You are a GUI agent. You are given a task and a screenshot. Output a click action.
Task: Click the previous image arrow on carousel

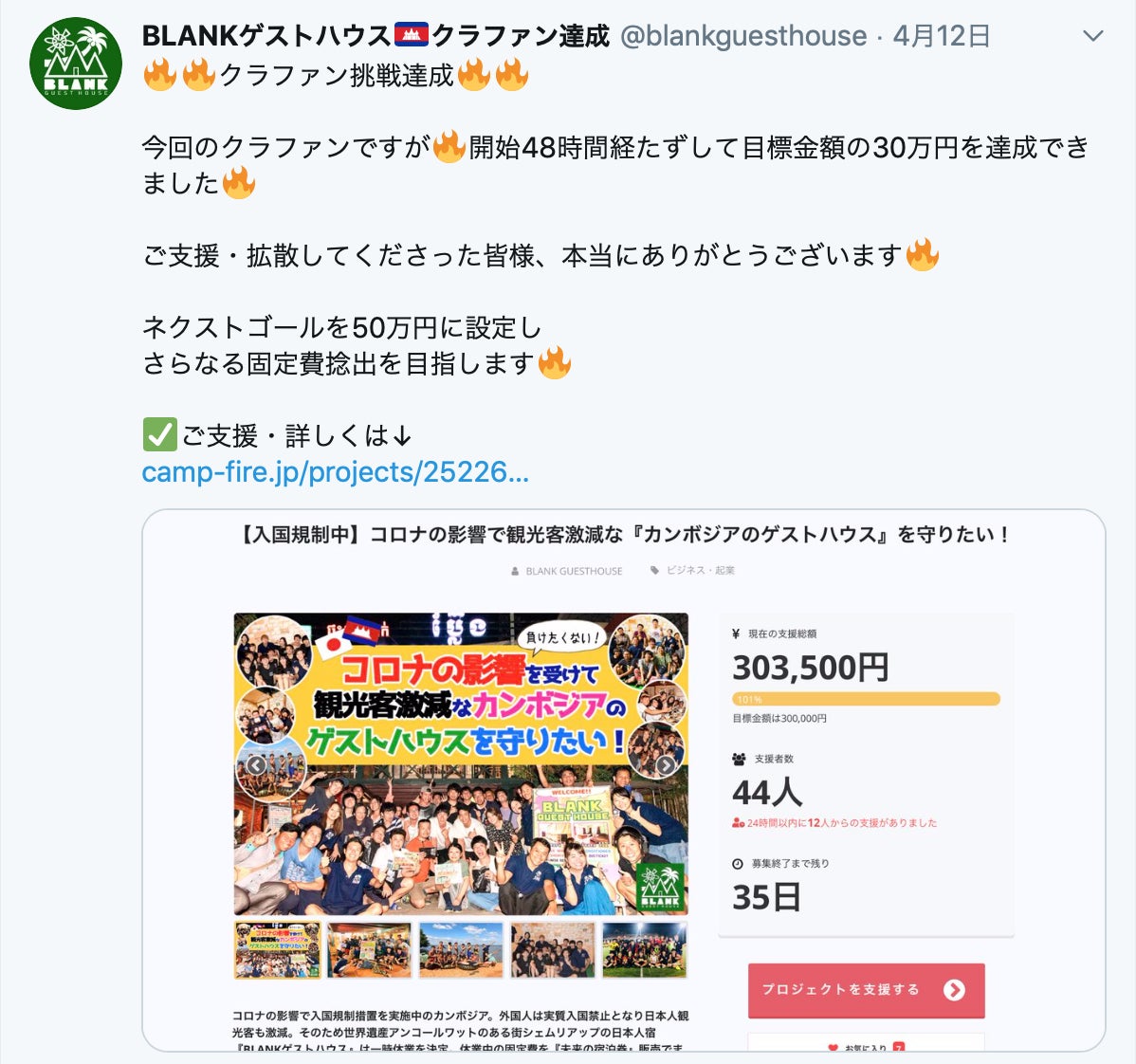(256, 765)
